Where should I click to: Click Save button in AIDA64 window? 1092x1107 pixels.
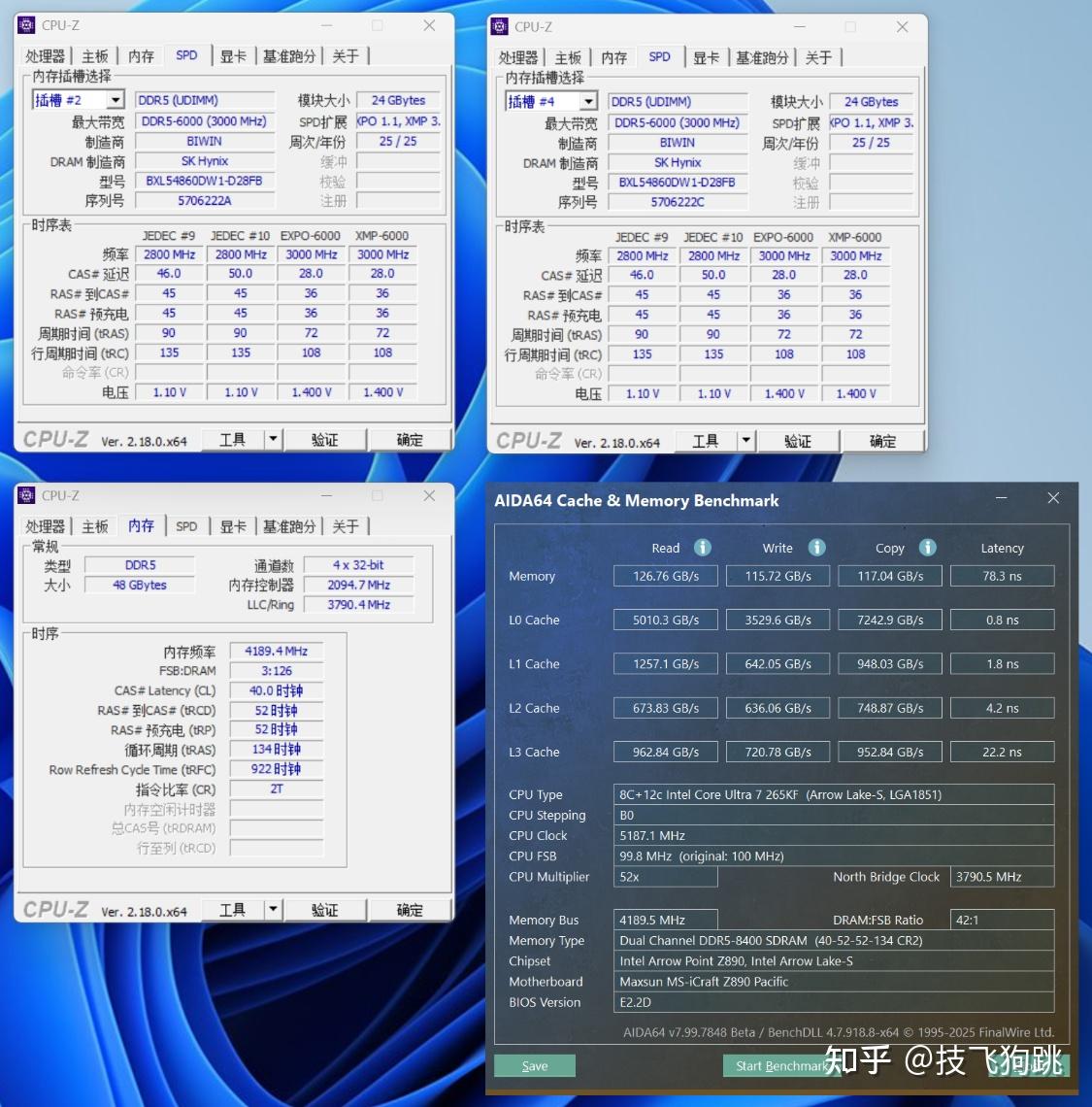535,1065
